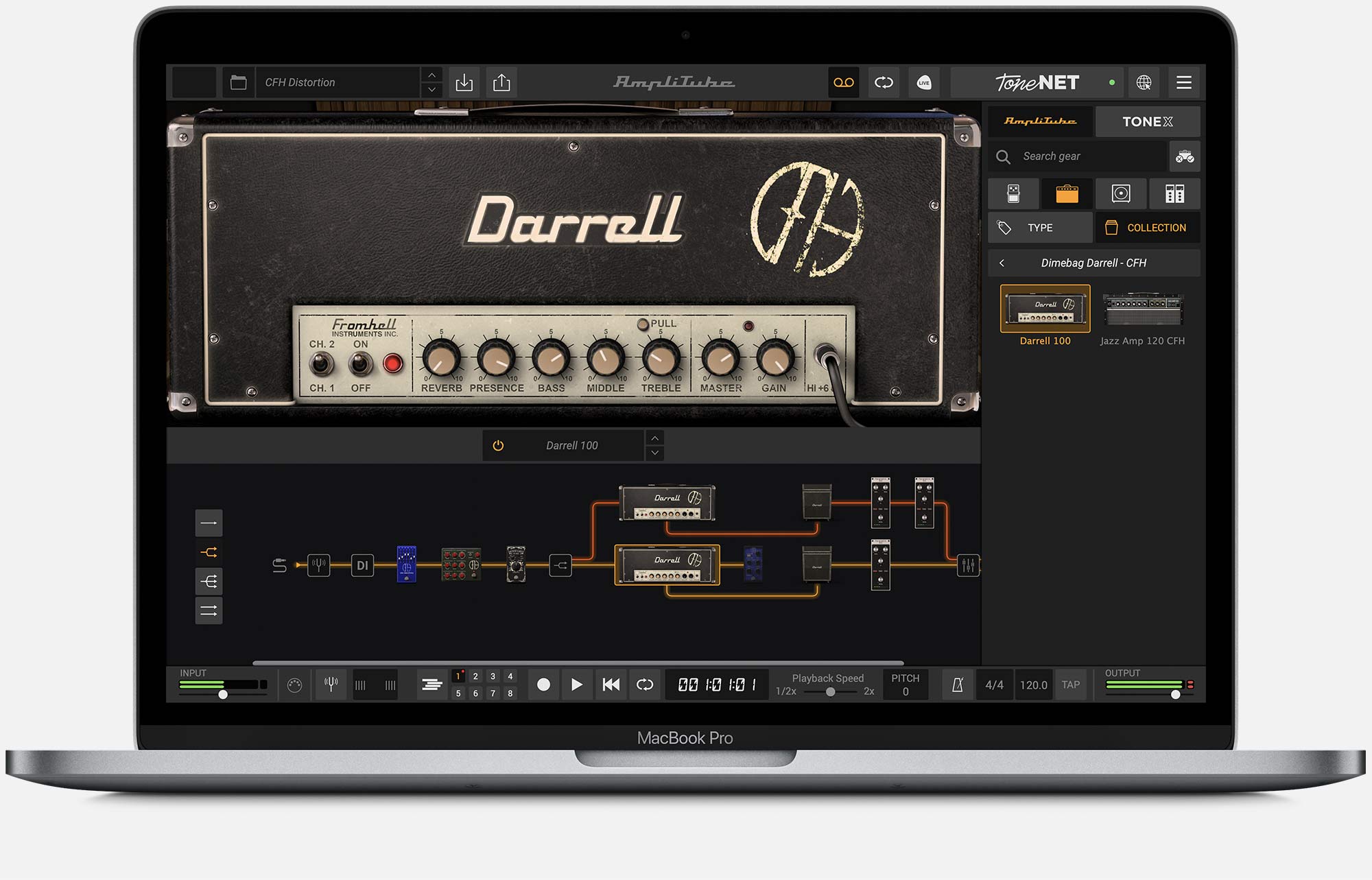Screen dimensions: 1372x880
Task: Click the export share preset icon
Action: pyautogui.click(x=501, y=82)
